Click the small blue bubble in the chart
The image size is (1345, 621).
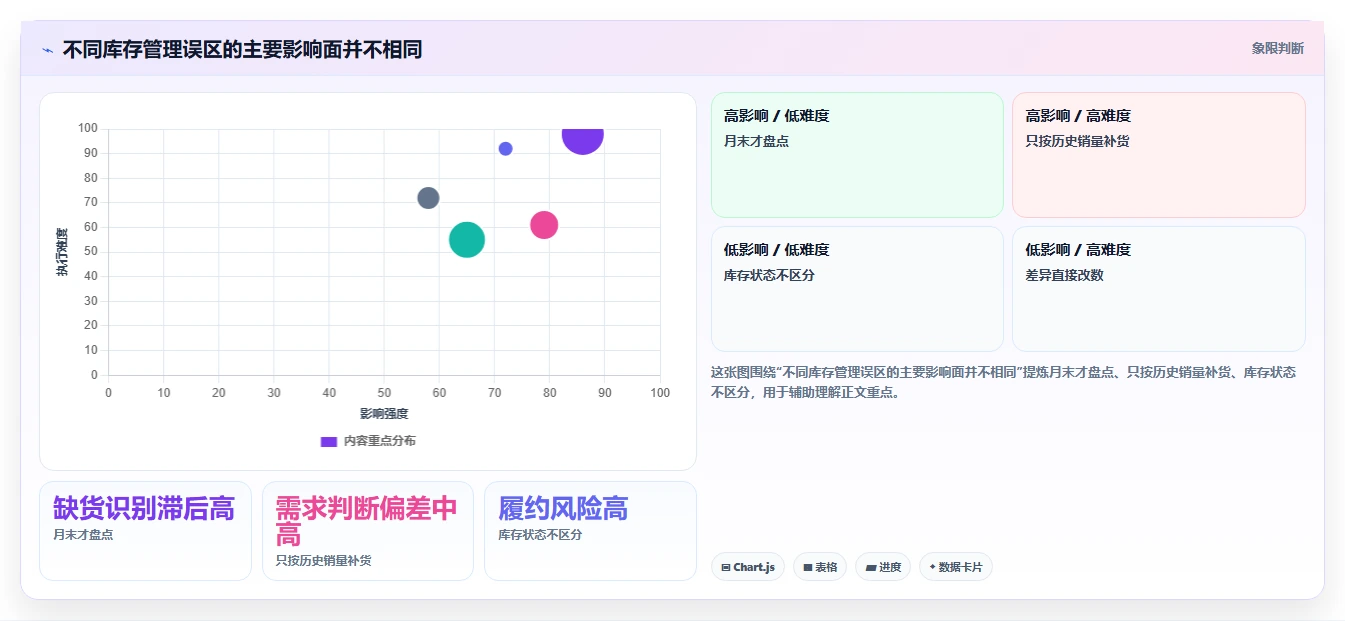tap(505, 149)
